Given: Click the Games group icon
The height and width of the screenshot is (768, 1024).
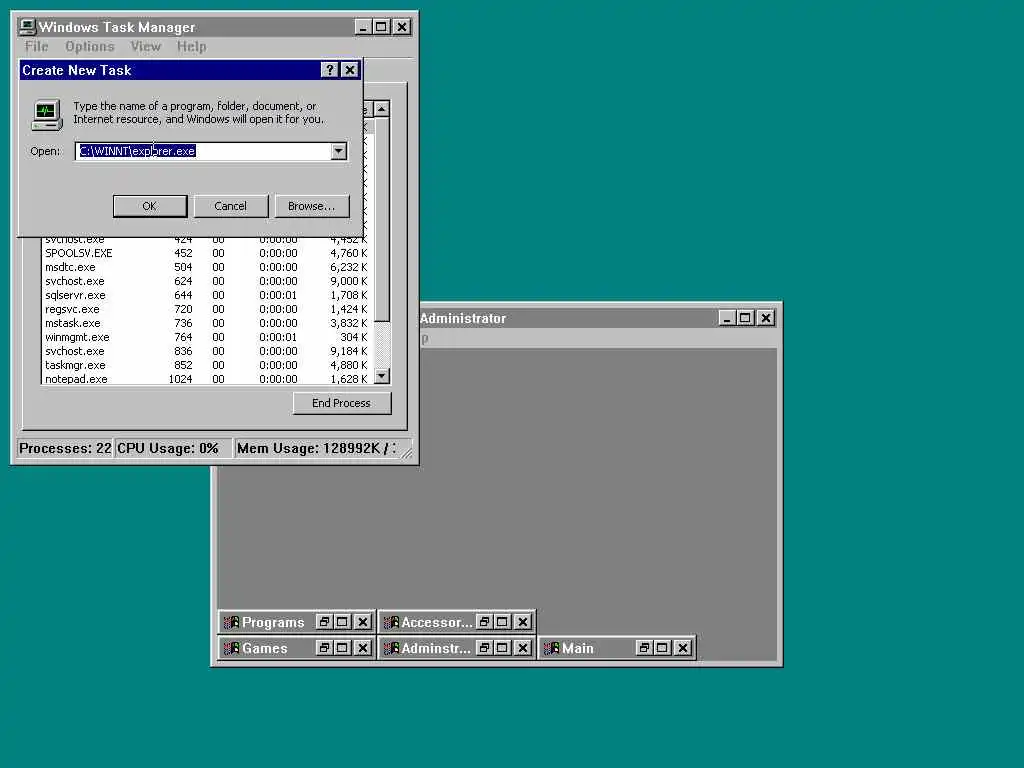Looking at the screenshot, I should tap(231, 648).
